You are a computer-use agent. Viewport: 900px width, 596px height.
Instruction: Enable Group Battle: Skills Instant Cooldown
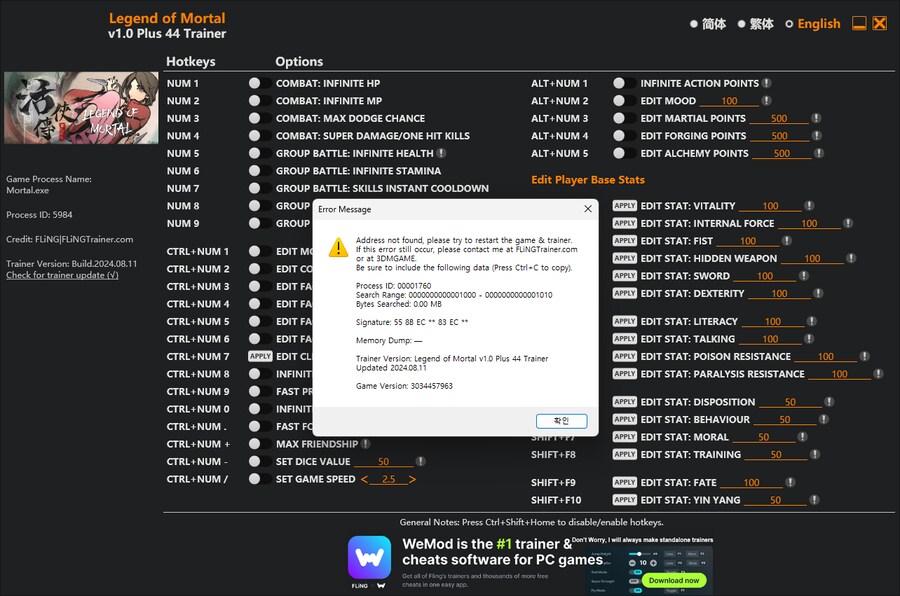click(259, 188)
